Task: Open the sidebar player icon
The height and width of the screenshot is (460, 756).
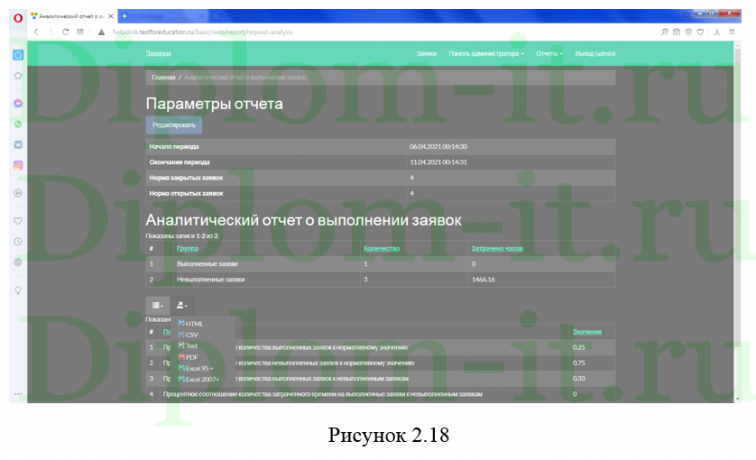Action: (x=18, y=193)
